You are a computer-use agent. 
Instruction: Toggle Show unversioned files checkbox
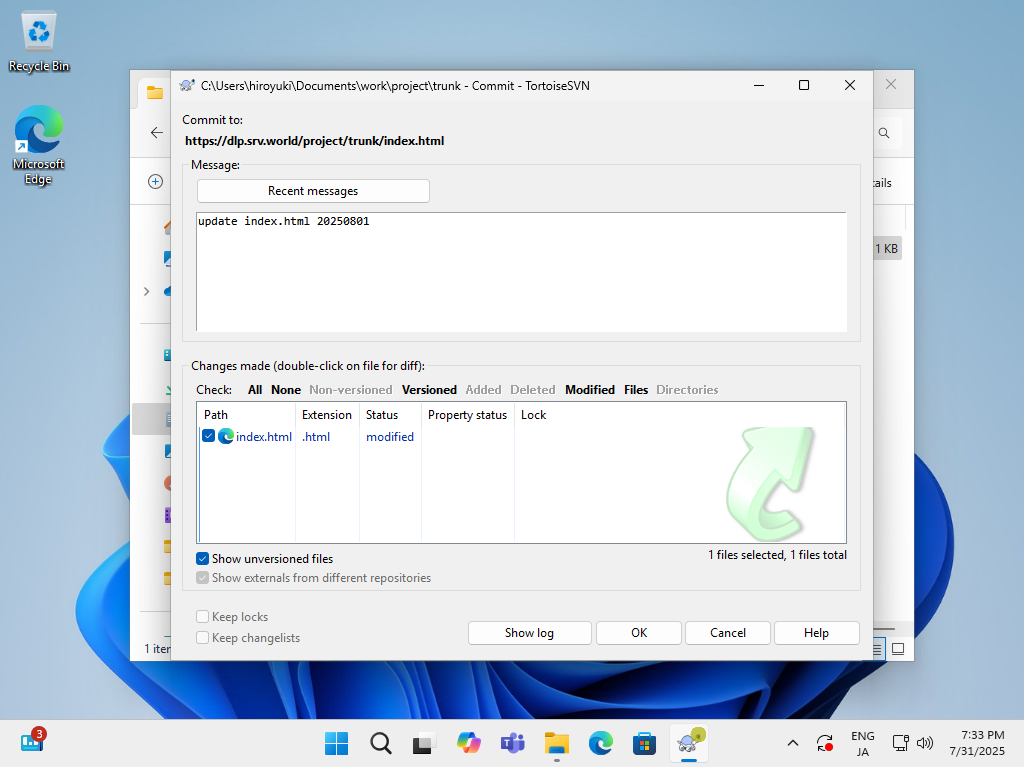tap(202, 559)
